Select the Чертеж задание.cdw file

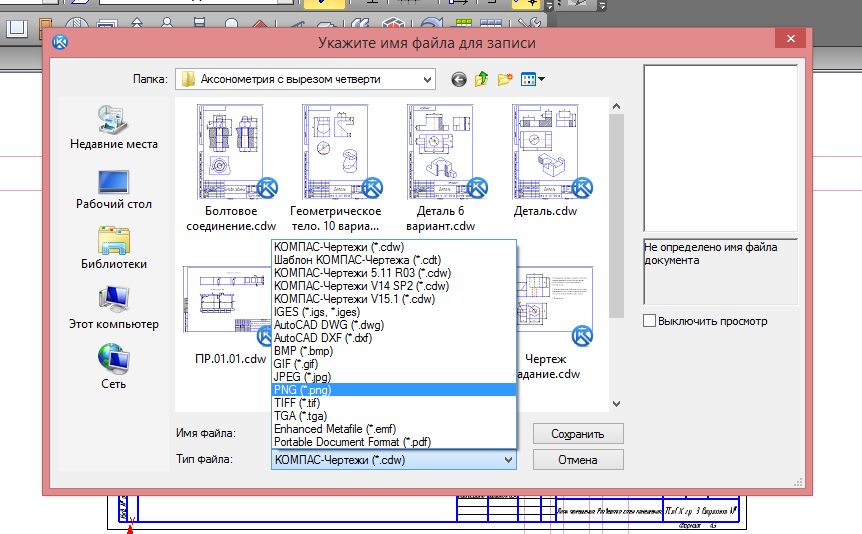coord(555,323)
